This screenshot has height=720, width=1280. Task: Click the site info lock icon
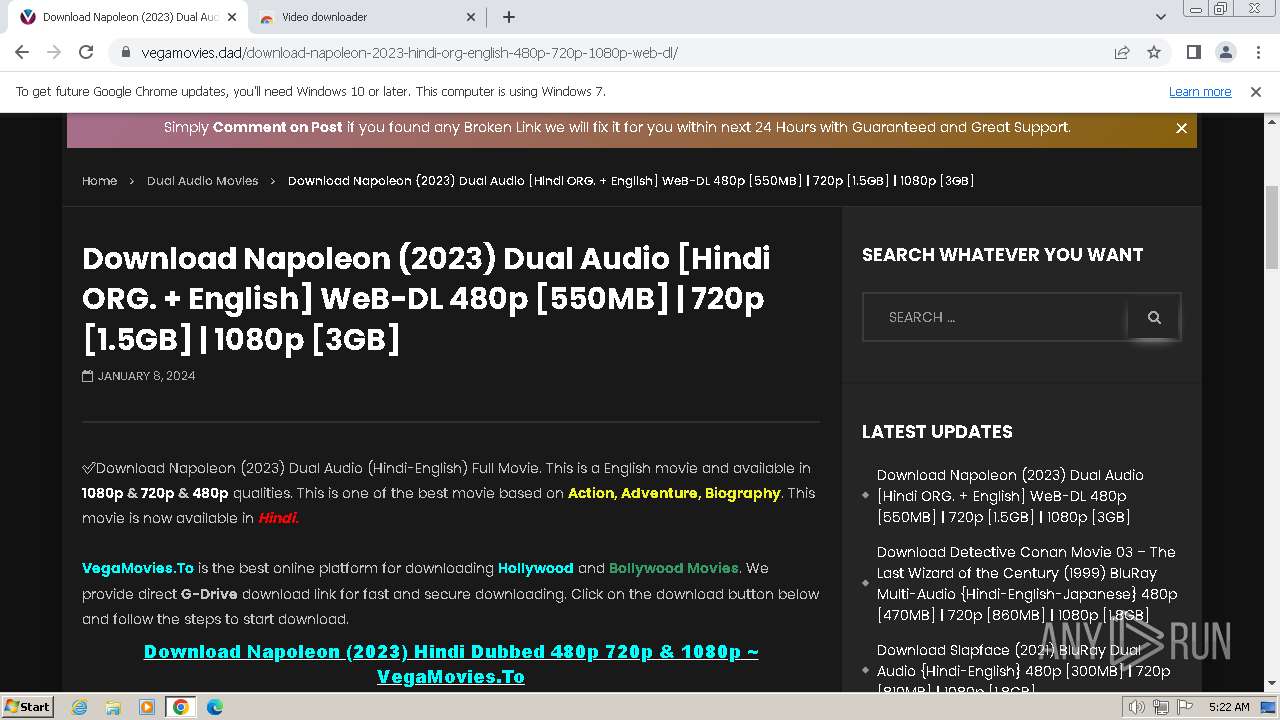(x=126, y=52)
